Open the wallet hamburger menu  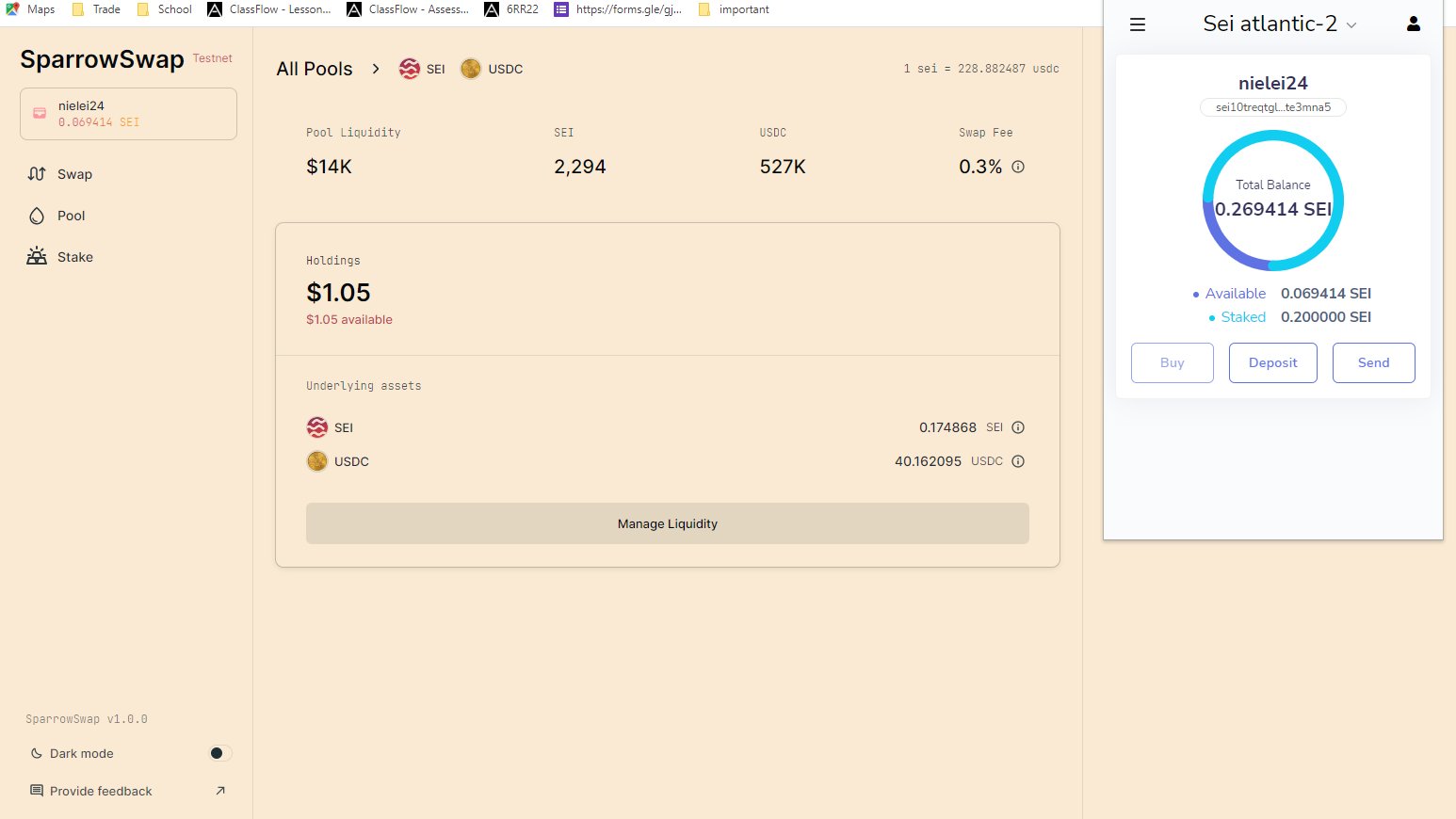pyautogui.click(x=1138, y=24)
